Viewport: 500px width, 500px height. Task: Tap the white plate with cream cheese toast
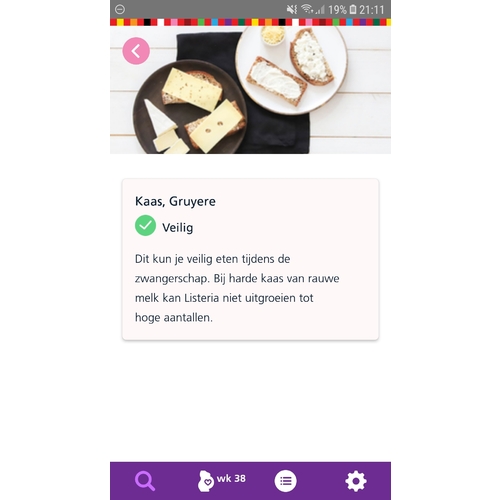292,68
